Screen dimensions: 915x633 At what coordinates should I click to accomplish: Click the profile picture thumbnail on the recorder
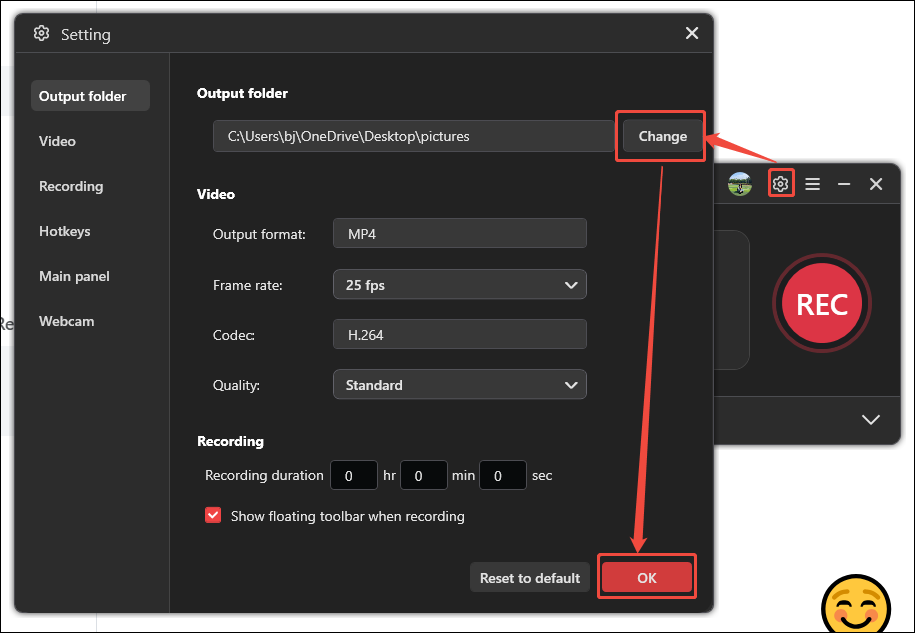point(740,183)
